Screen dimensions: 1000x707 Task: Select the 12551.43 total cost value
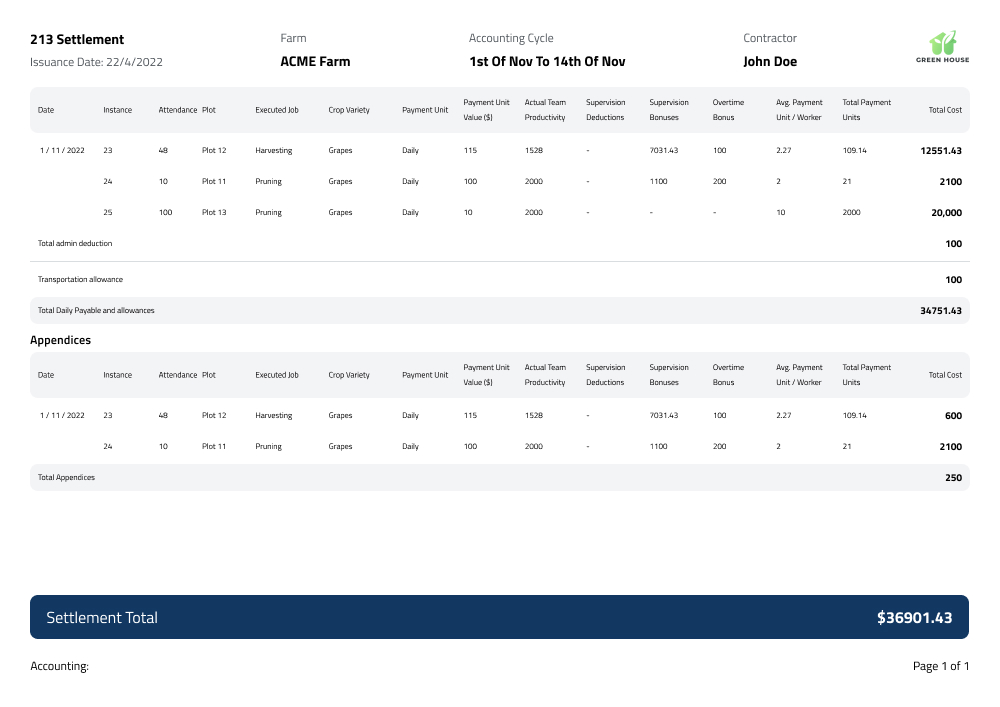click(941, 151)
